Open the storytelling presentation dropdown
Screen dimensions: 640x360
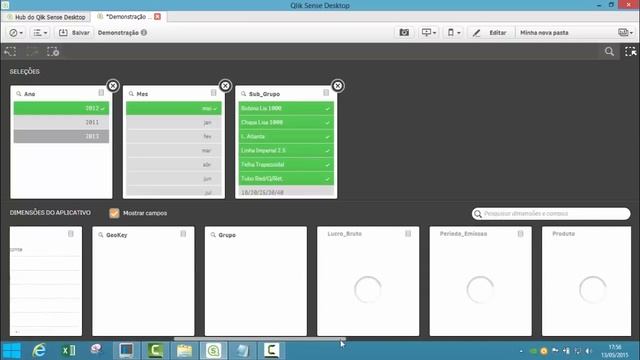click(428, 33)
